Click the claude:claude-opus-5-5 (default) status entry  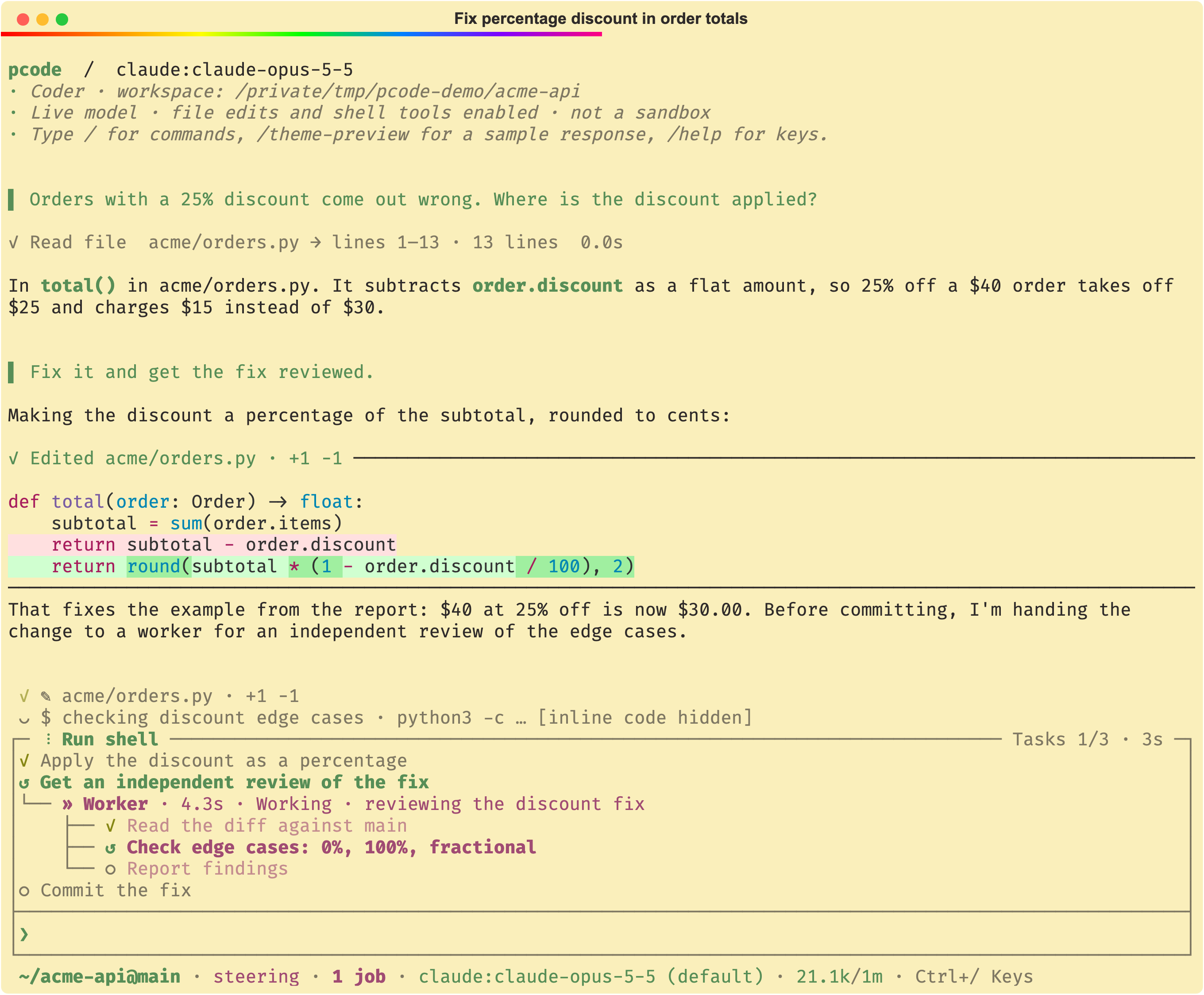(x=591, y=977)
